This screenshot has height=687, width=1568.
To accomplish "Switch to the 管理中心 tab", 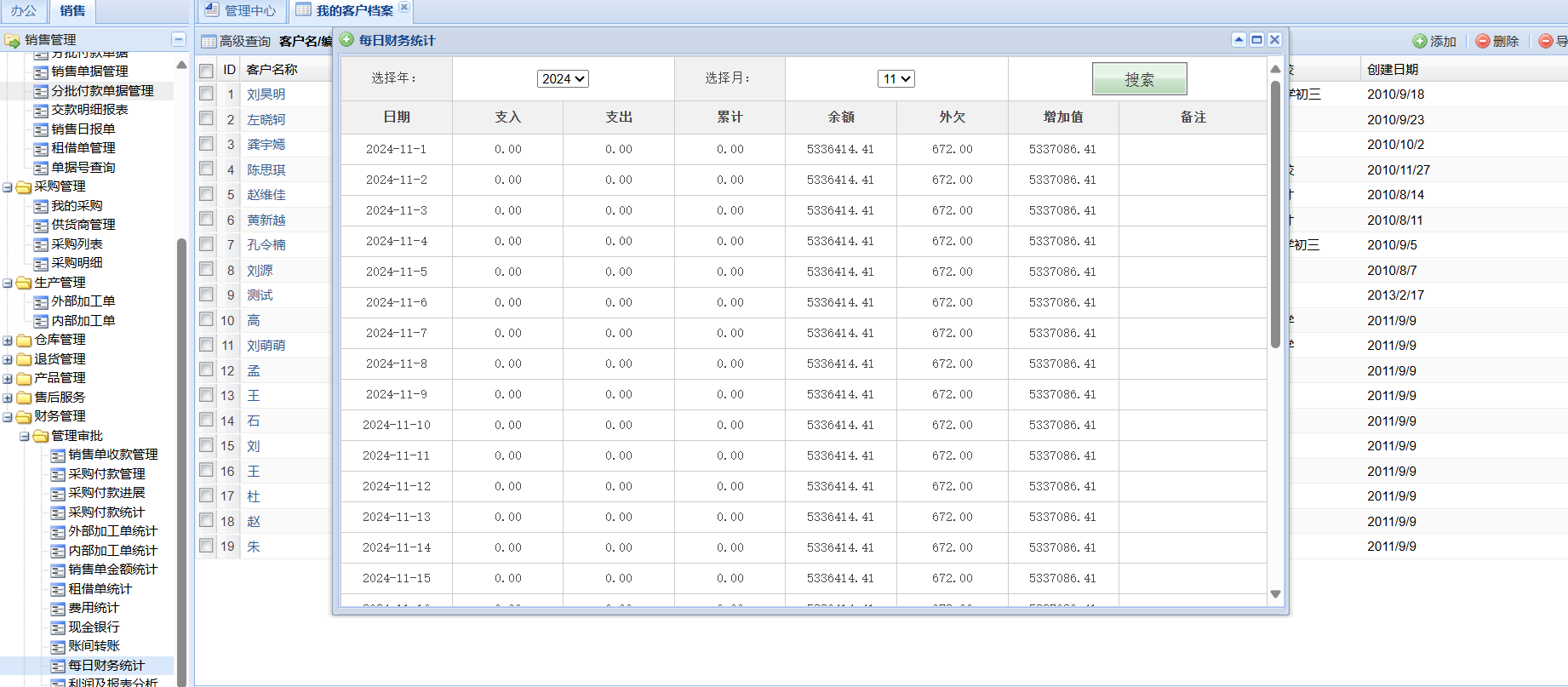I will click(249, 11).
